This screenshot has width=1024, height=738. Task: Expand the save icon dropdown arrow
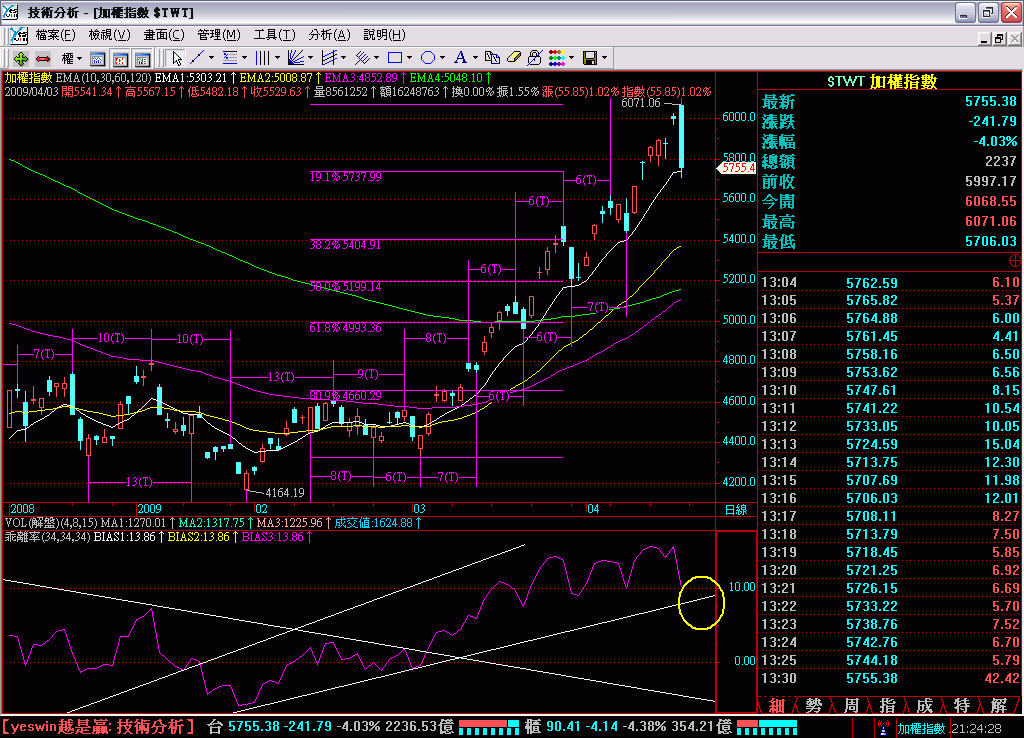click(605, 58)
